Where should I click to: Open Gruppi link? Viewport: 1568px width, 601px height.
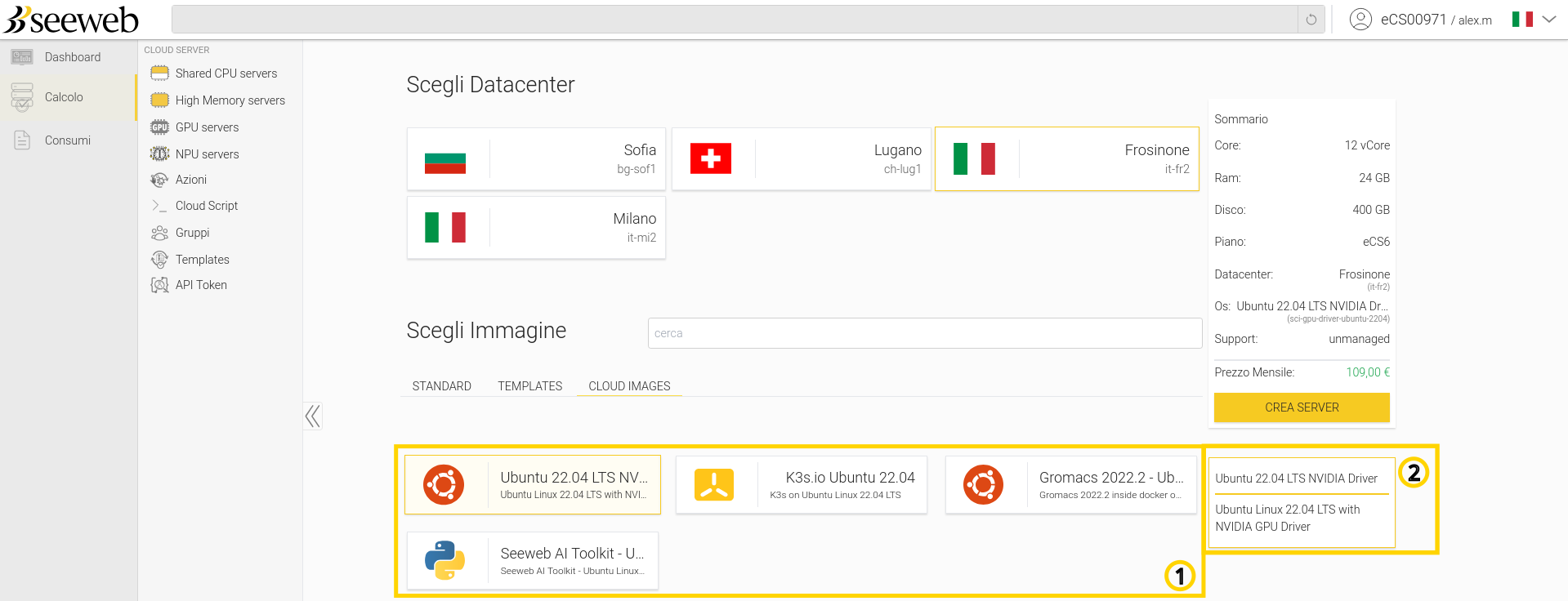coord(193,233)
